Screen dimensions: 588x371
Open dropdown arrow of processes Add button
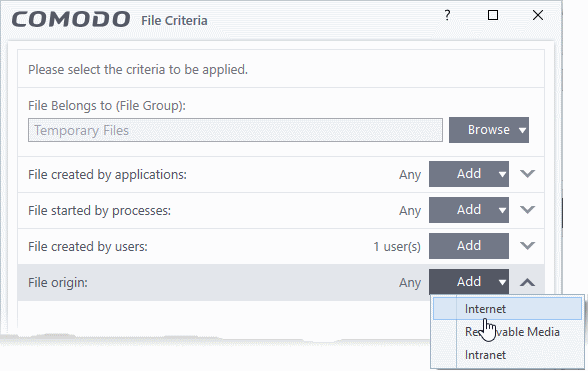click(x=502, y=210)
